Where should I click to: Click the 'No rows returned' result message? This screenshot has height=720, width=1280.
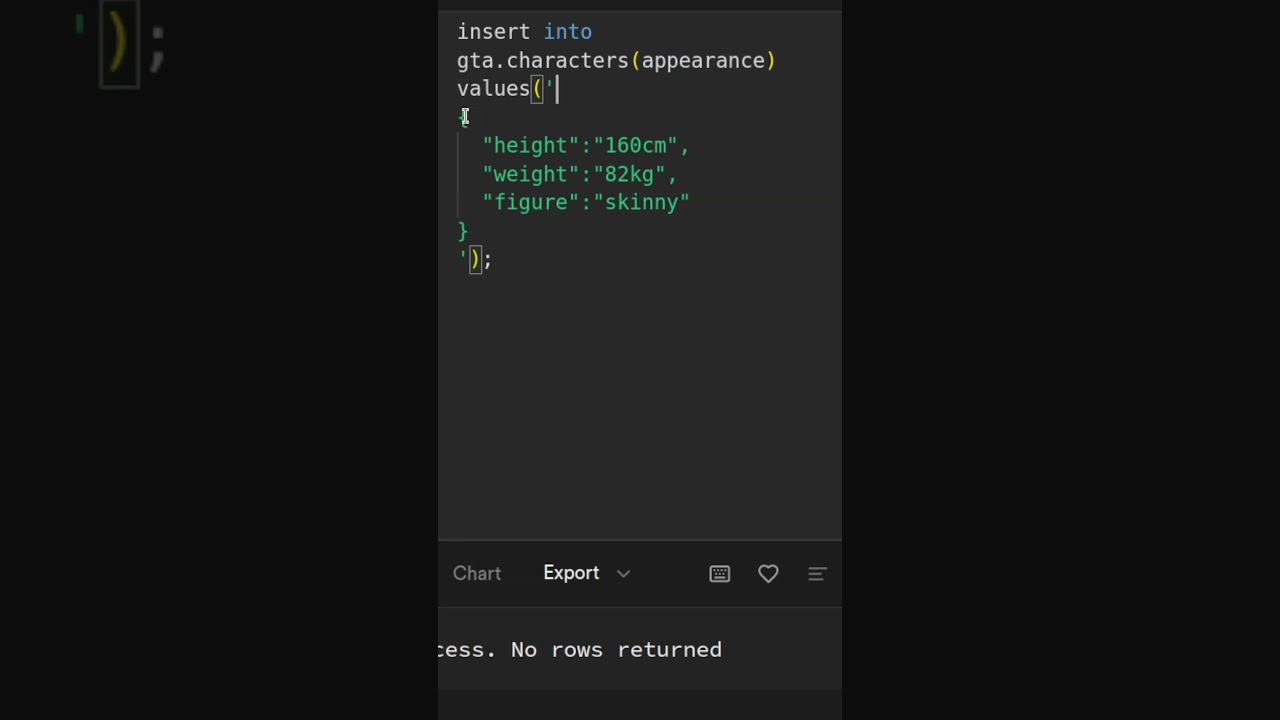[x=616, y=650]
